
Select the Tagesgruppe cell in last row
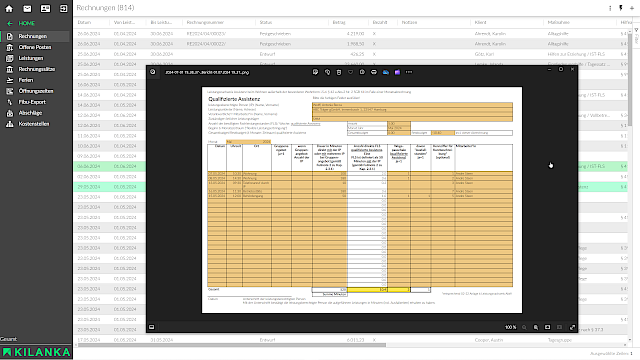click(560, 340)
